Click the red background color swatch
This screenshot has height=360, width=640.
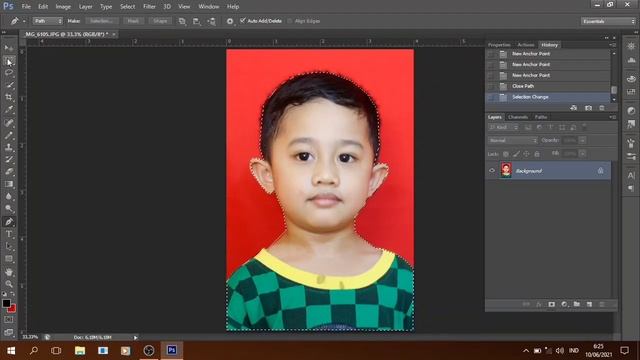tap(12, 309)
